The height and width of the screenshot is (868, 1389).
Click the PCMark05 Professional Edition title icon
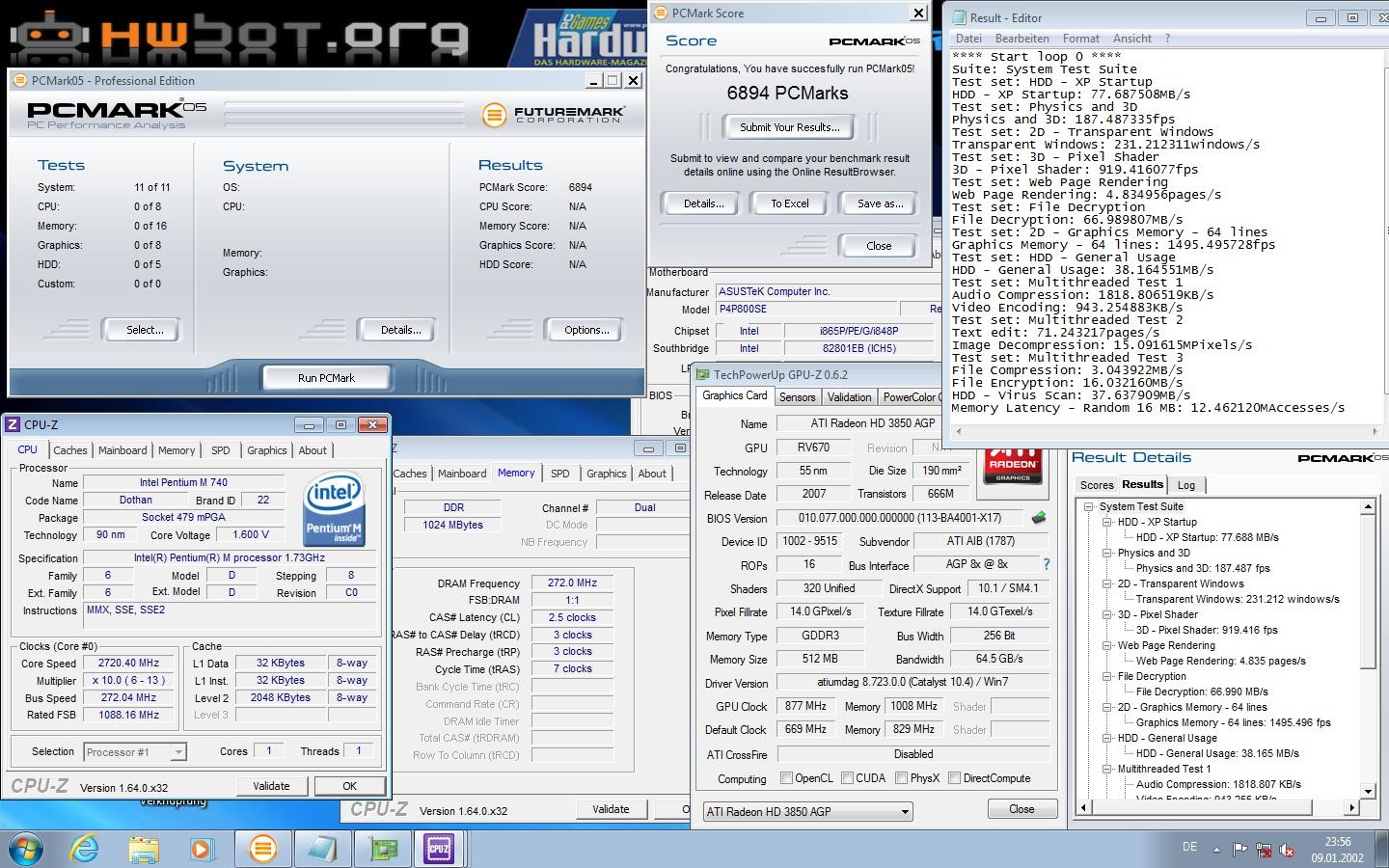20,81
